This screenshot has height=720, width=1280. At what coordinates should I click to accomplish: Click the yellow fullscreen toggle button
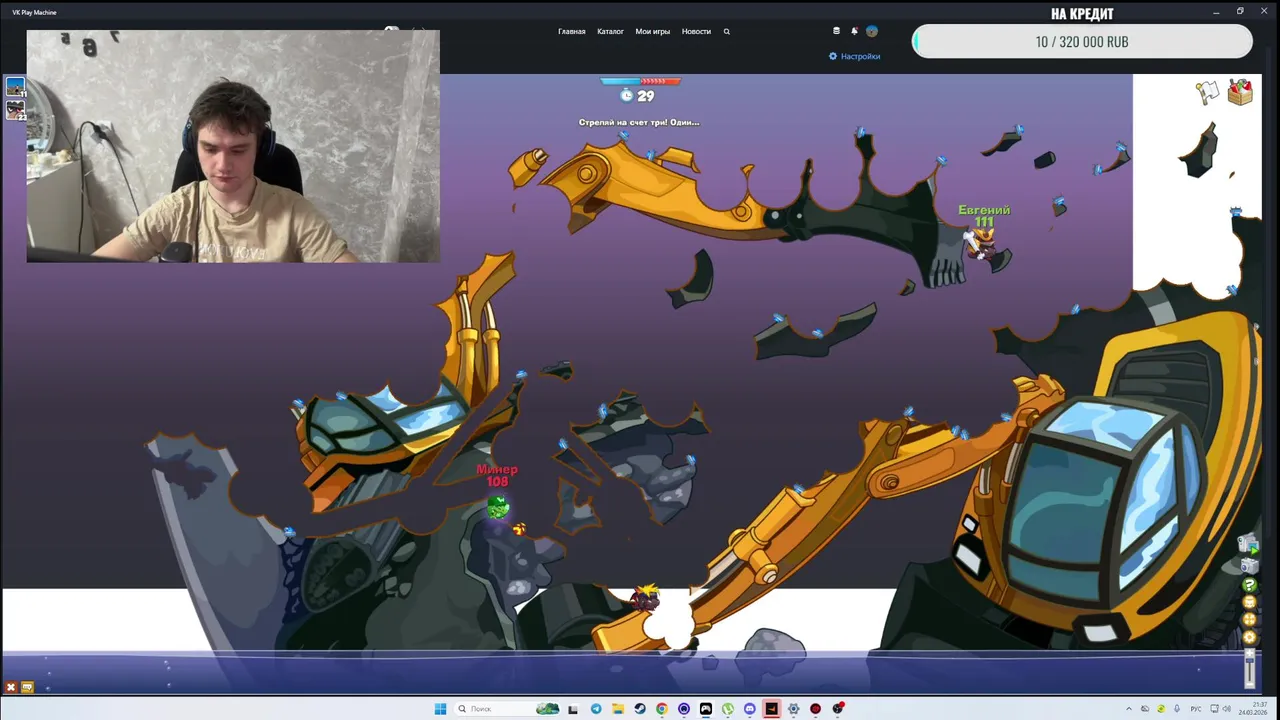(x=1249, y=619)
